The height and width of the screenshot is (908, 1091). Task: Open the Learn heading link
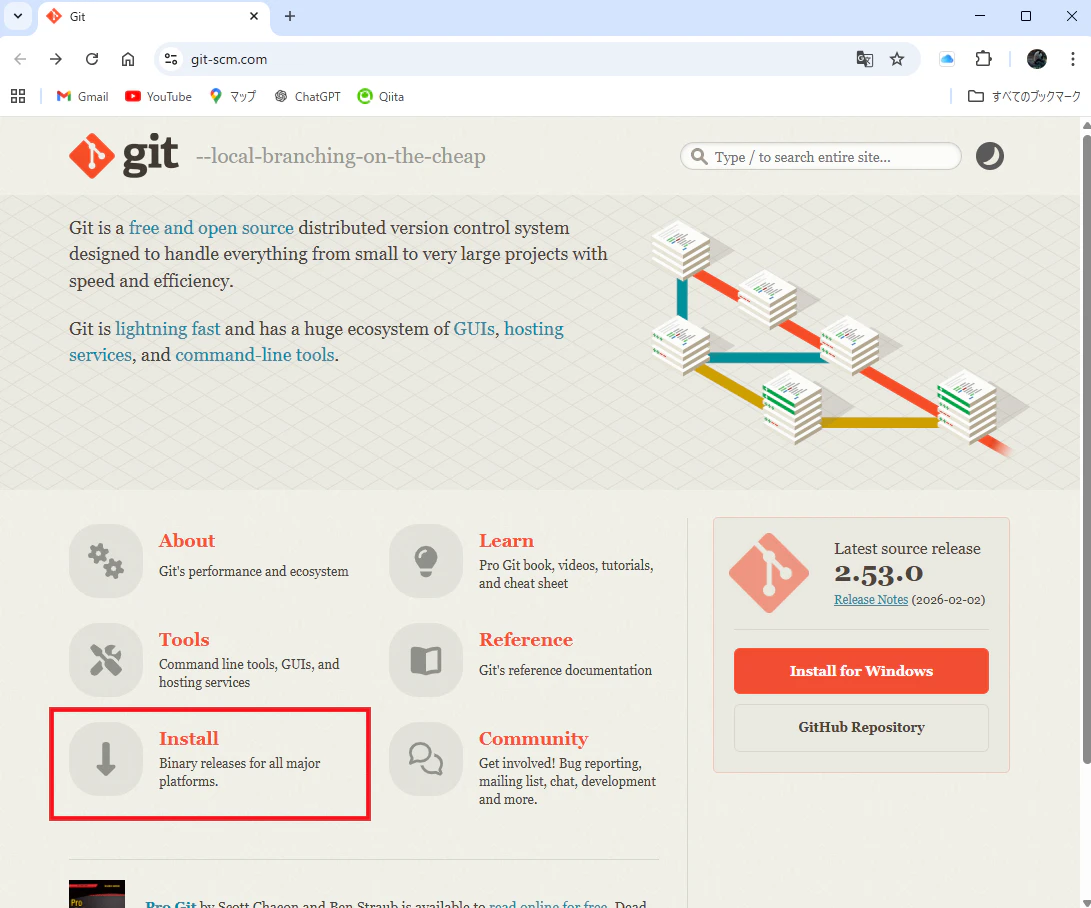coord(506,541)
